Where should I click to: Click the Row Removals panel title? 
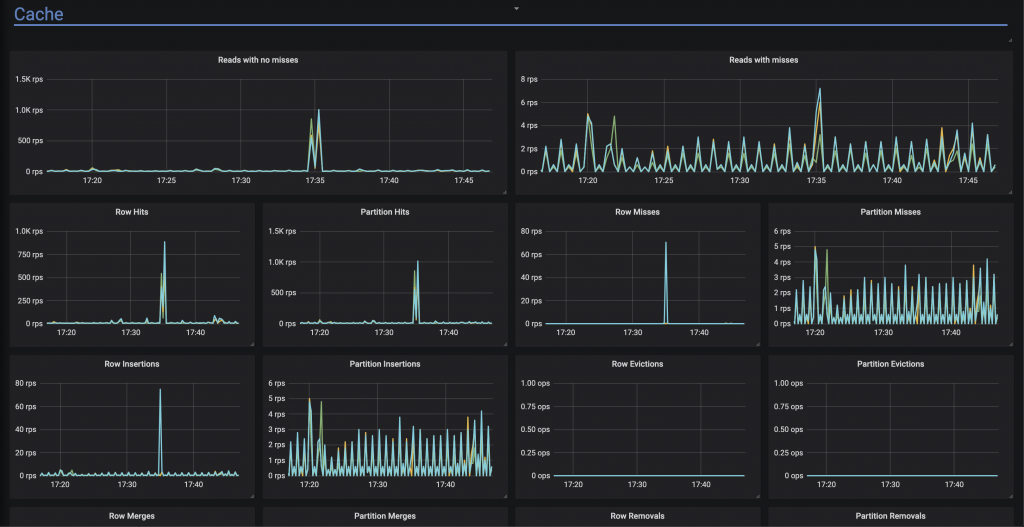pyautogui.click(x=637, y=516)
